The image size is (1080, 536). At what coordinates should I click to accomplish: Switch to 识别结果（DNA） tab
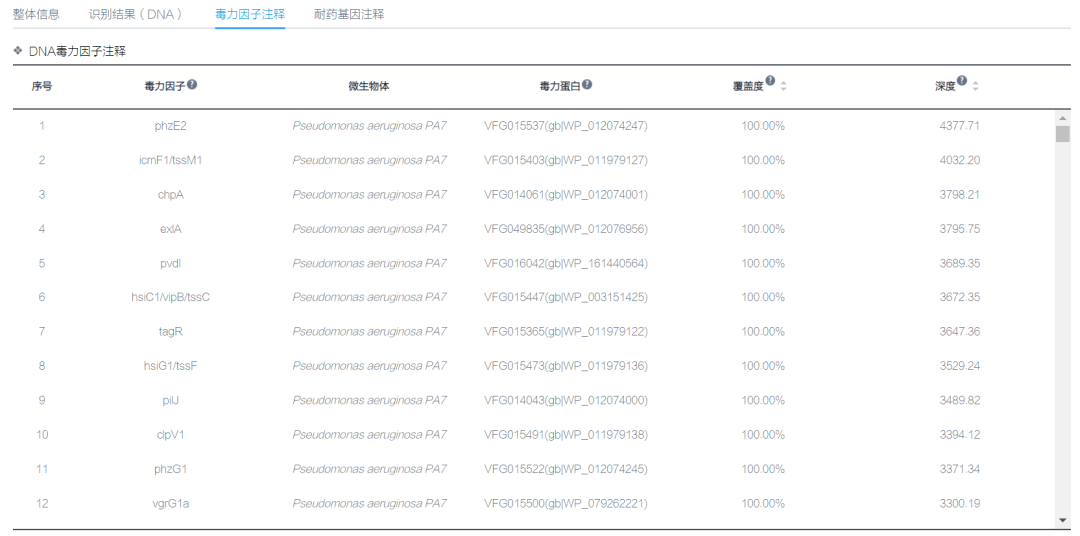136,14
